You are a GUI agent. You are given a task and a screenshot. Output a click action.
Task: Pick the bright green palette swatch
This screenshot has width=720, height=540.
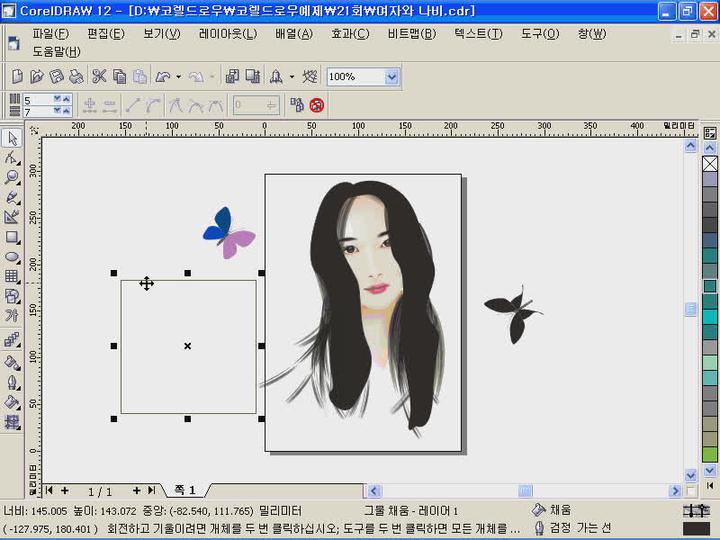710,455
